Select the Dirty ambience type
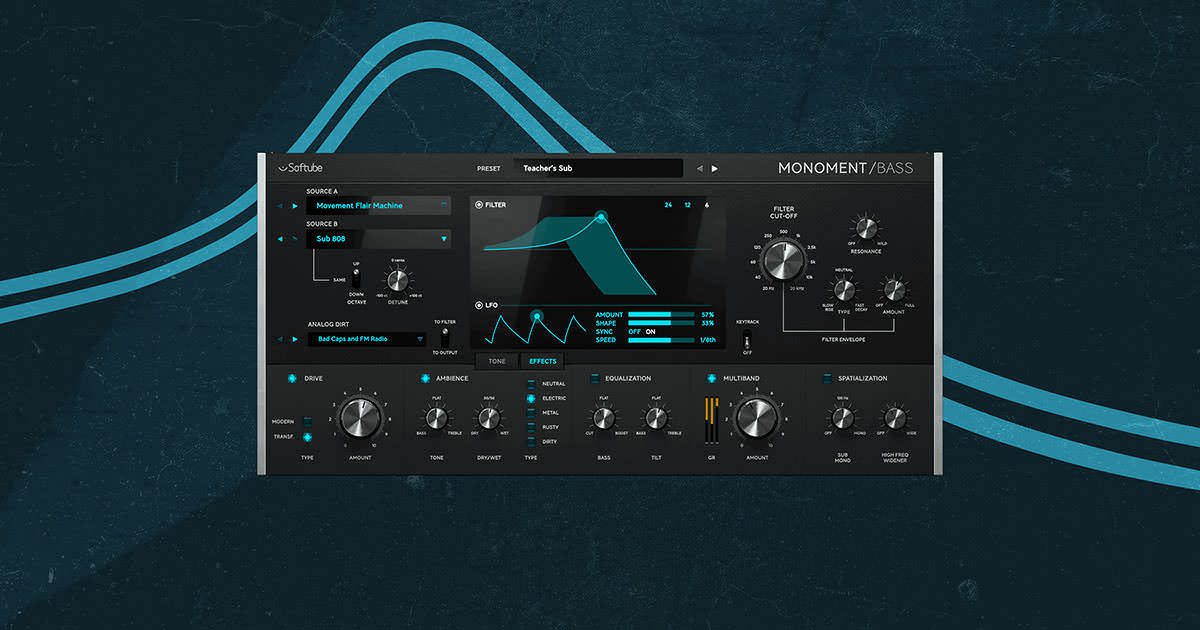Screen dimensions: 1200x630 pyautogui.click(x=531, y=440)
